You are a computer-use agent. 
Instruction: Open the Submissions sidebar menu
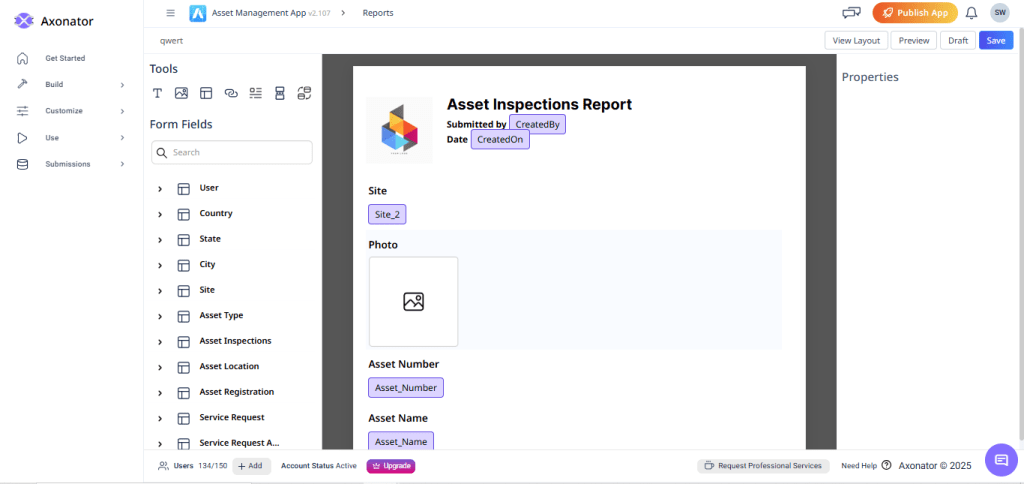68,164
